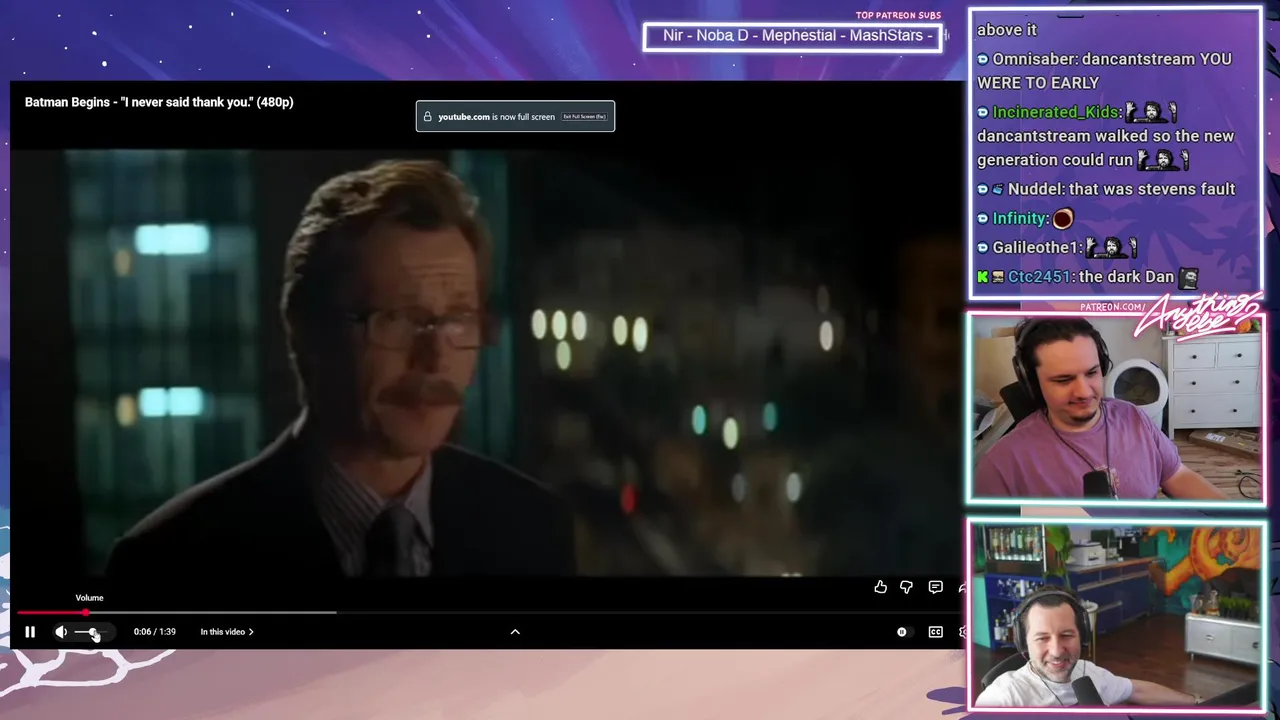Screen dimensions: 1280x720
Task: Open the "In this video" chapters link
Action: point(227,632)
